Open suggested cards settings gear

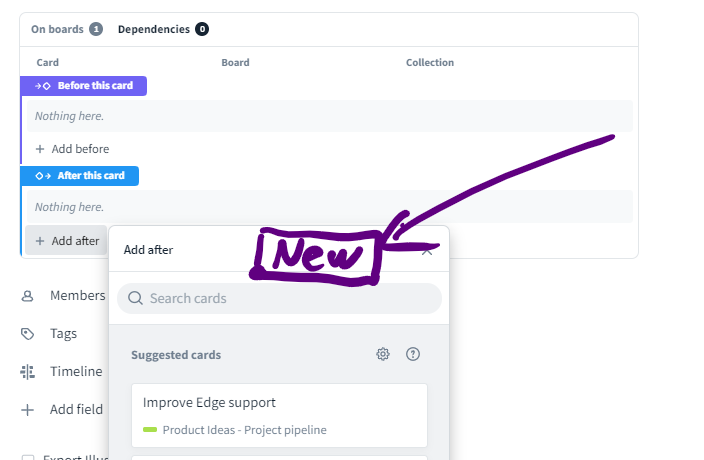[x=383, y=354]
